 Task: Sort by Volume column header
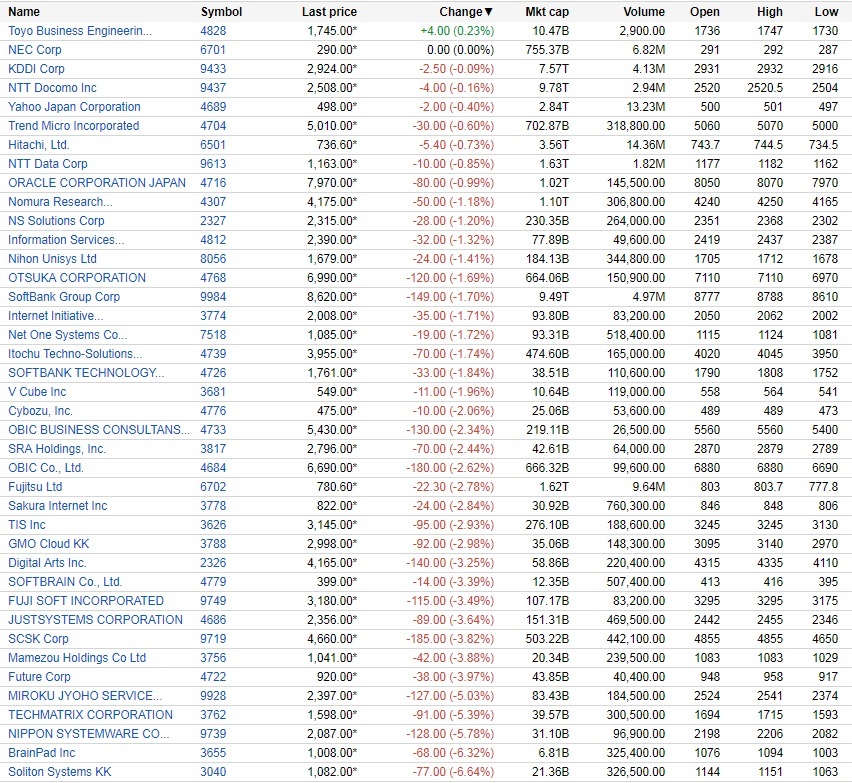tap(644, 11)
